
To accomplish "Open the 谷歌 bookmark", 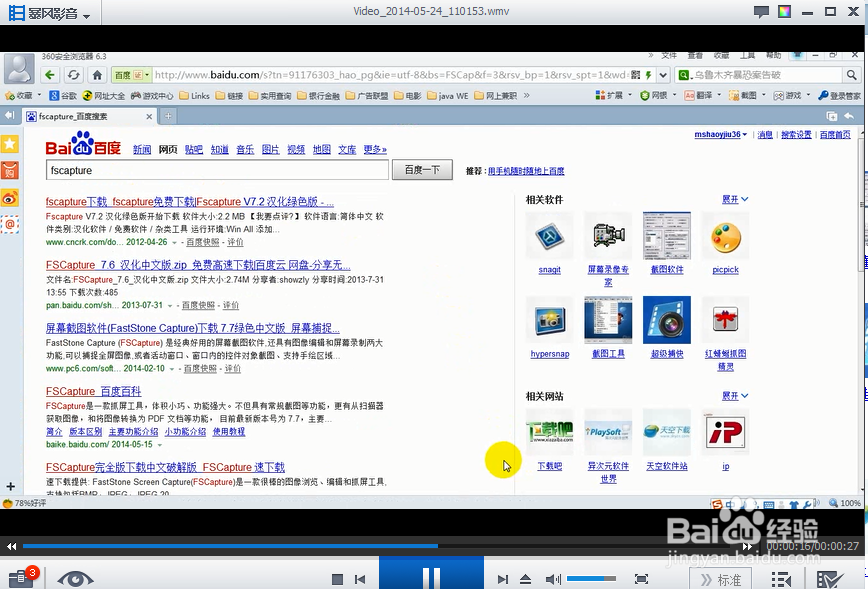I will [x=63, y=96].
